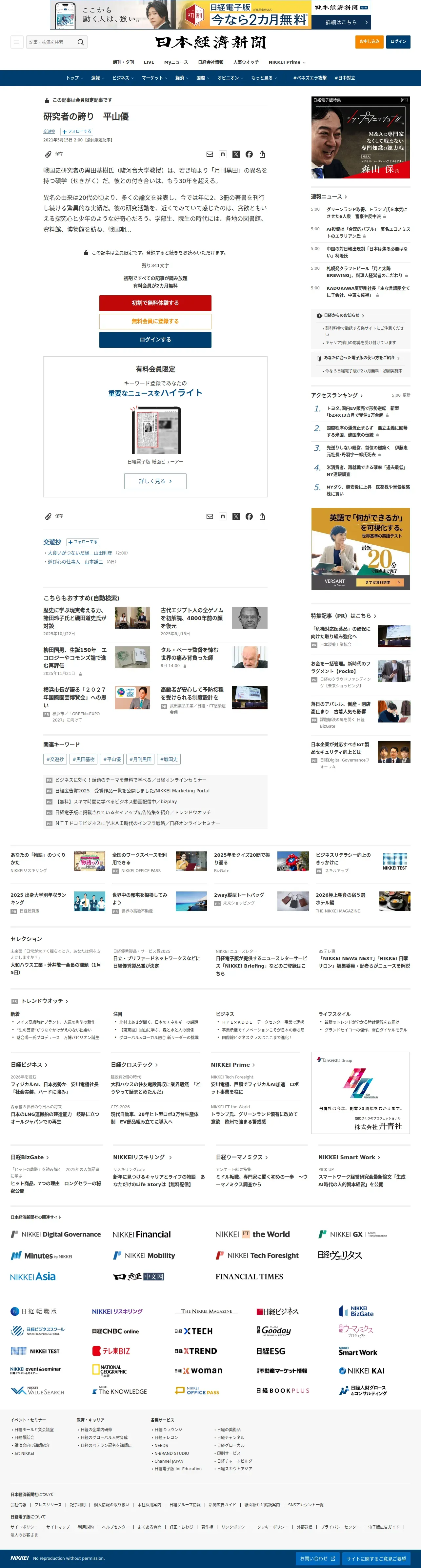Share to Facebook, top icon row
This screenshot has width=421, height=1568.
249,155
